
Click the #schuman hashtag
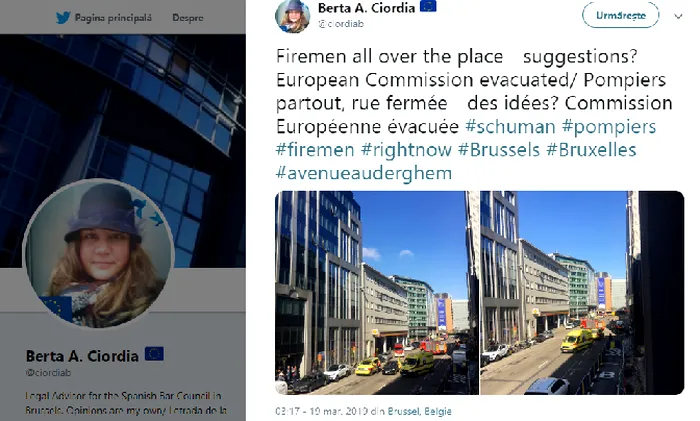pyautogui.click(x=510, y=126)
